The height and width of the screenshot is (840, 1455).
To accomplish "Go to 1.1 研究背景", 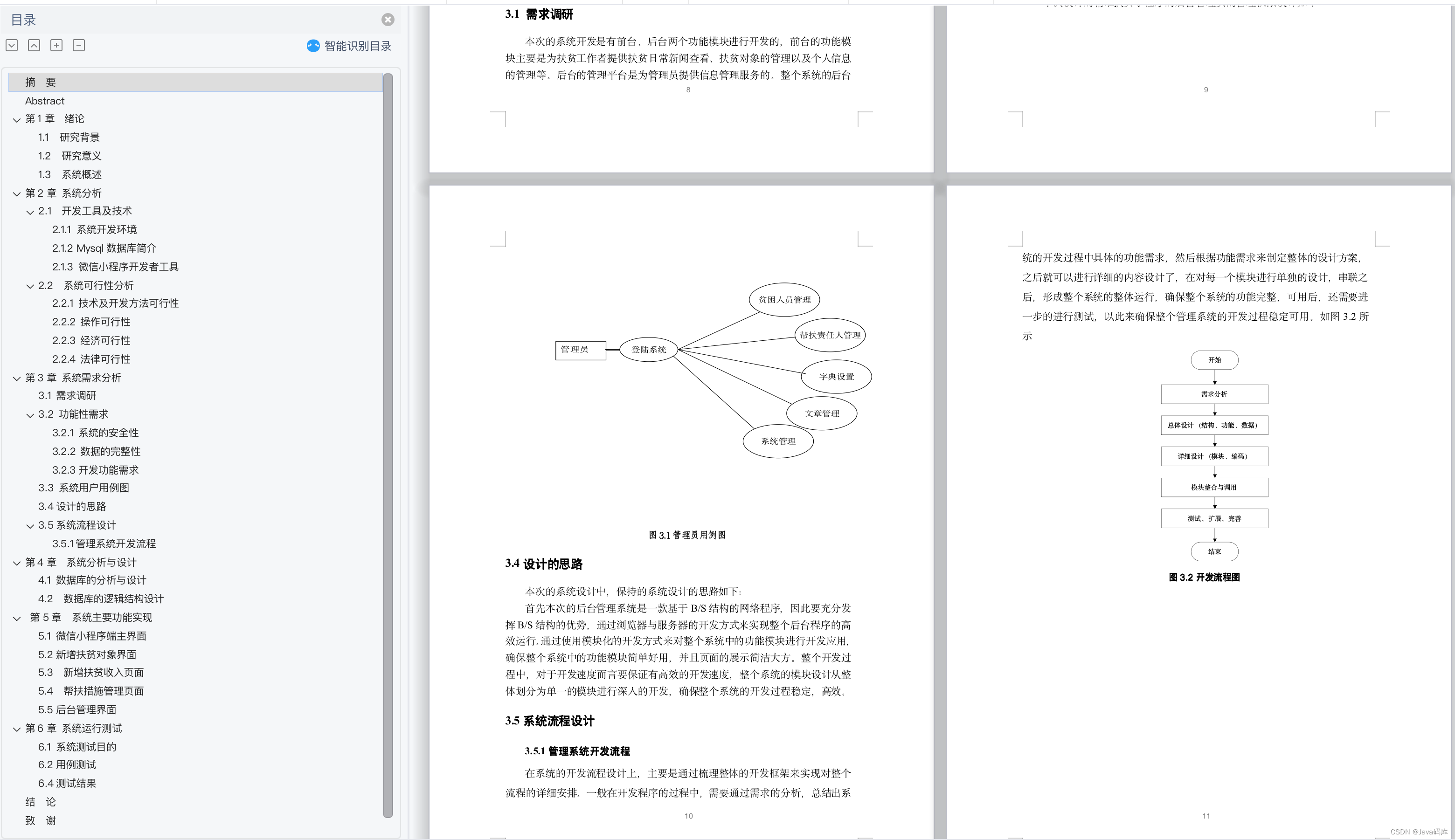I will pyautogui.click(x=69, y=138).
